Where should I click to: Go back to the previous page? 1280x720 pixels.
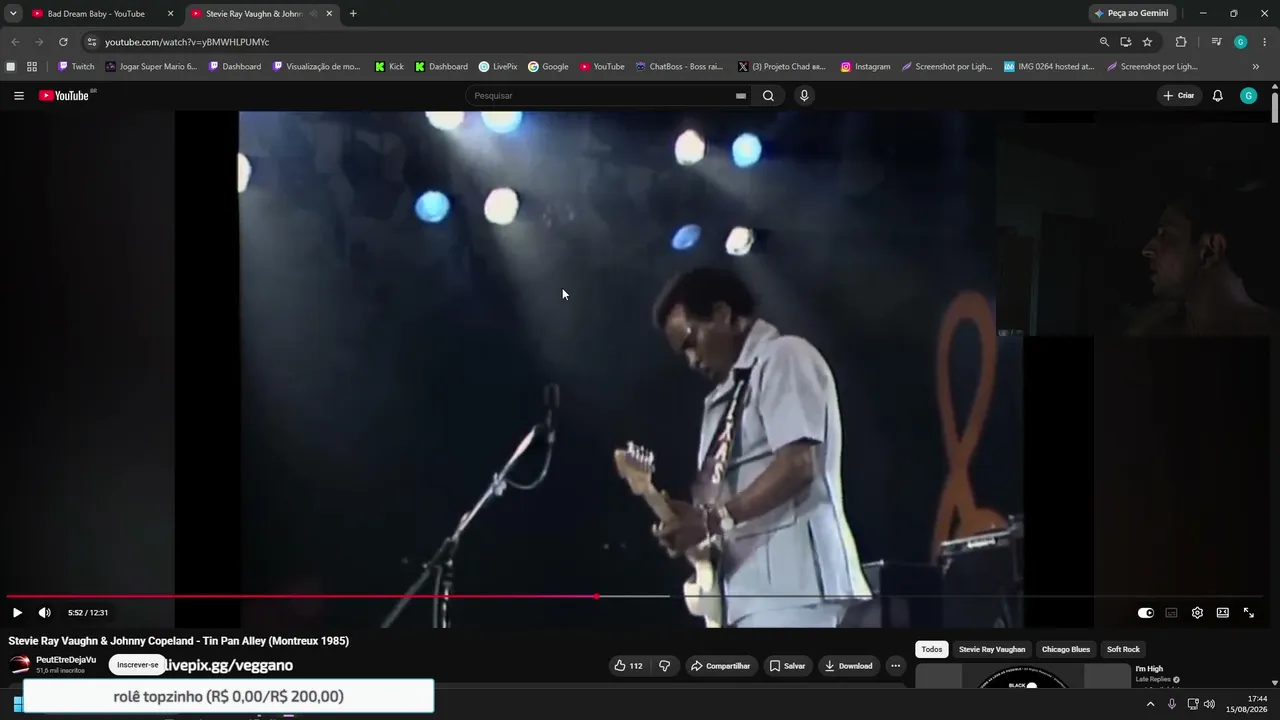point(15,42)
